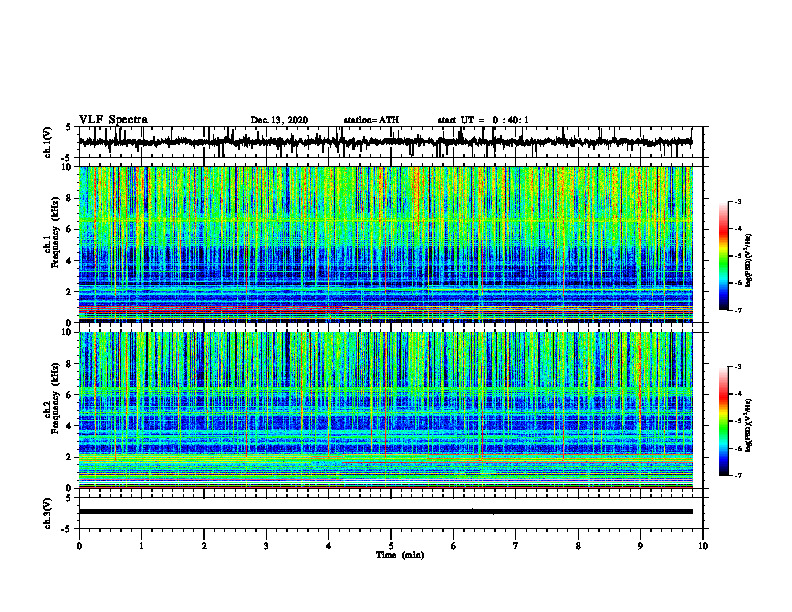The image size is (792, 612).
Task: Click the ch.2 spectrogram color scale bar
Action: [x=724, y=421]
